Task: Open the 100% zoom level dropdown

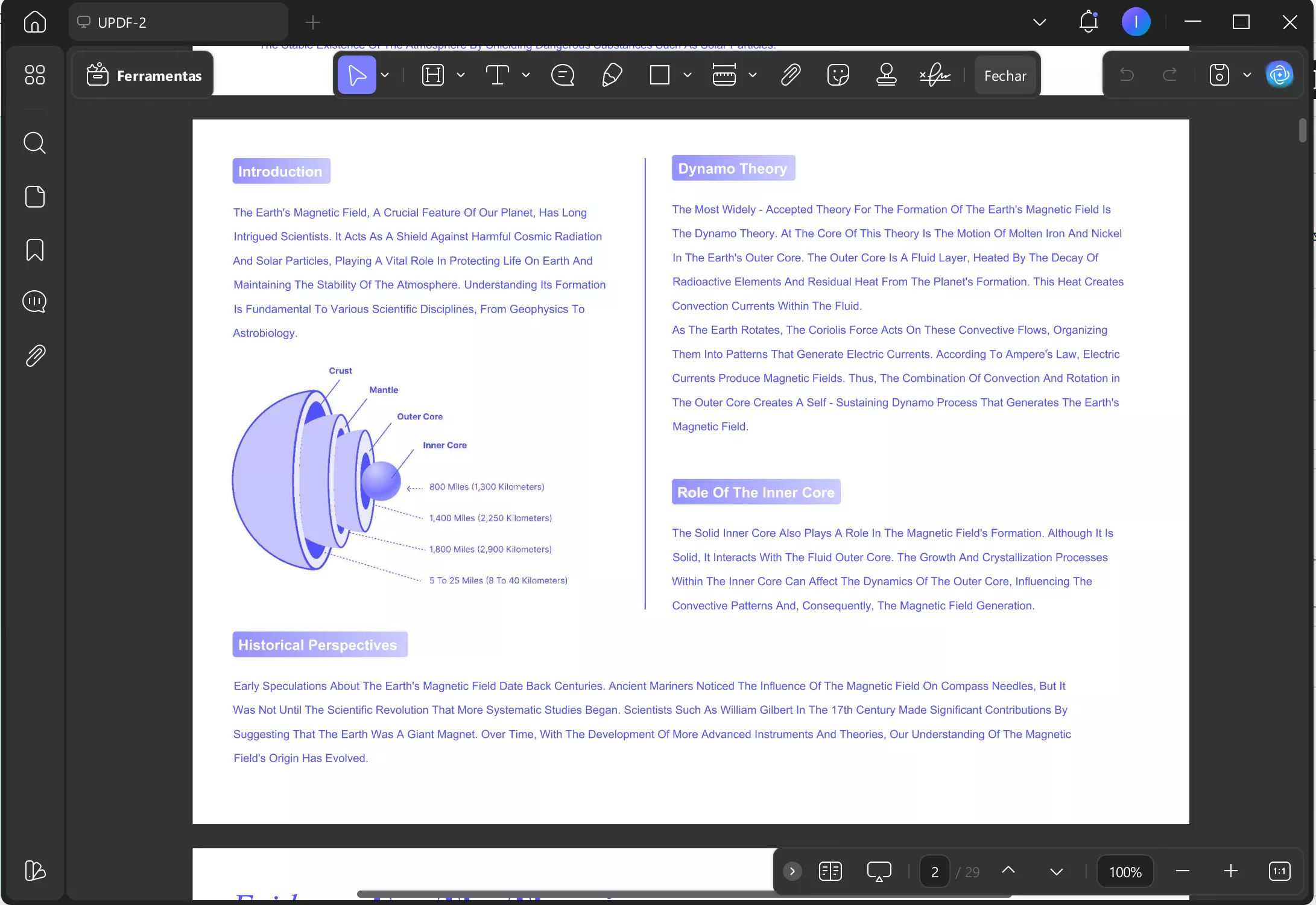Action: 1125,871
